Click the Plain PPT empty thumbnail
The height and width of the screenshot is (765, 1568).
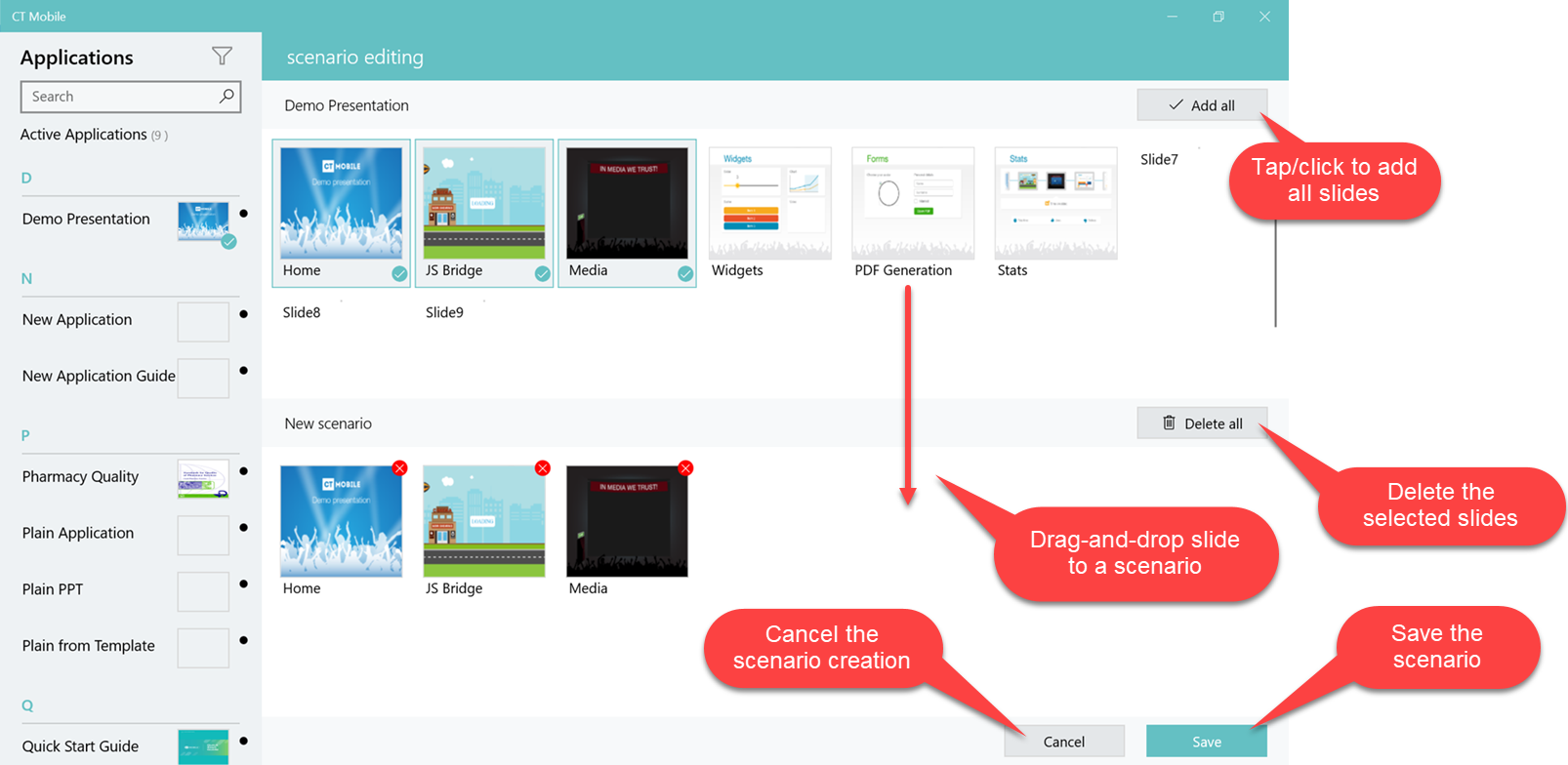pos(203,591)
